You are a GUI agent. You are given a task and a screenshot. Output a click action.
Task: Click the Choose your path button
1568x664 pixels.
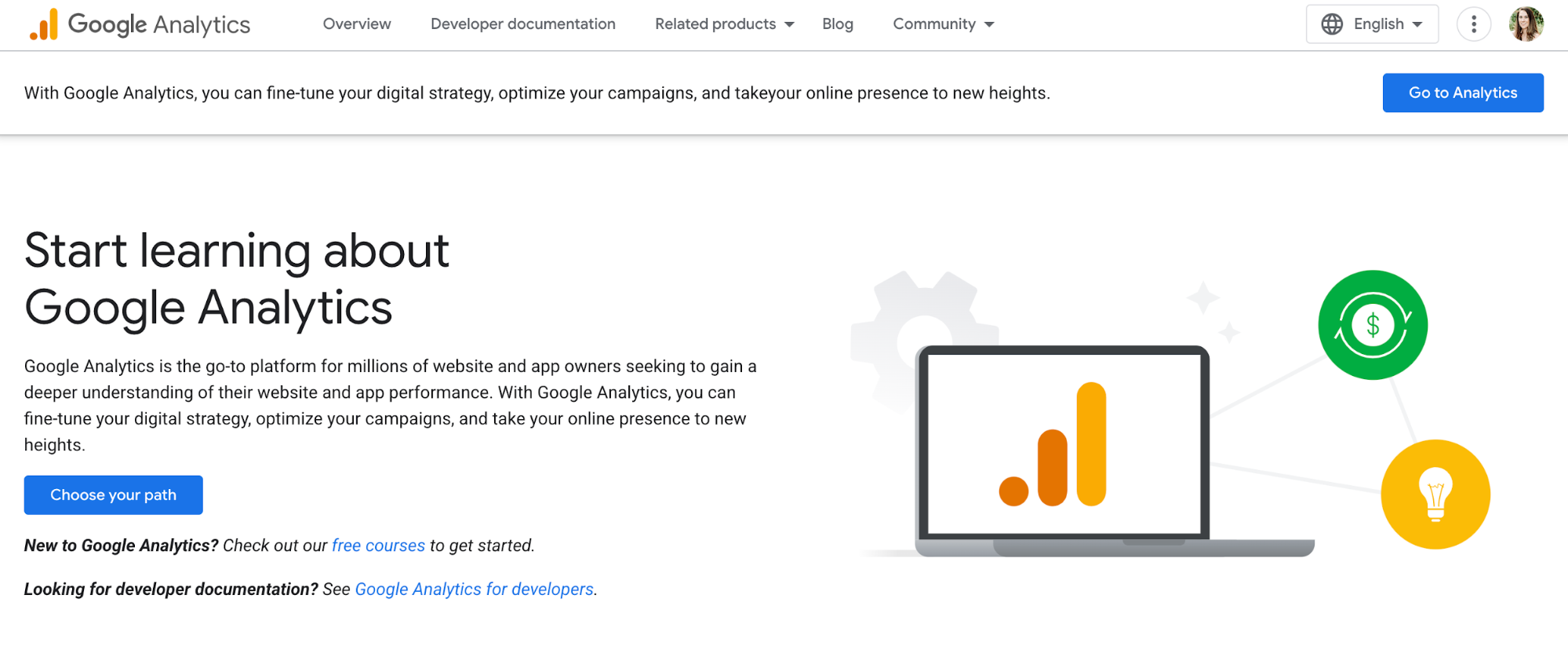pyautogui.click(x=114, y=495)
